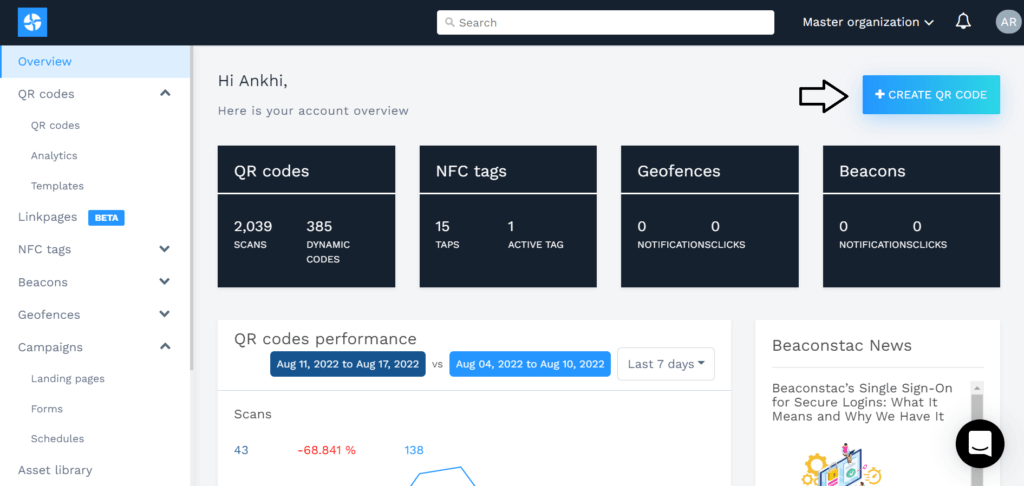Viewport: 1024px width, 486px height.
Task: Open the Beacons summary card
Action: tap(911, 216)
